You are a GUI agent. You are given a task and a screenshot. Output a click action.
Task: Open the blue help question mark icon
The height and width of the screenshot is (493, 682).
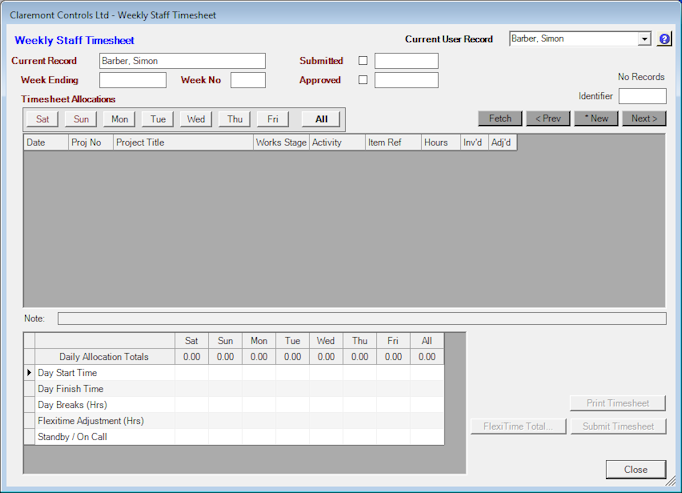tap(664, 39)
